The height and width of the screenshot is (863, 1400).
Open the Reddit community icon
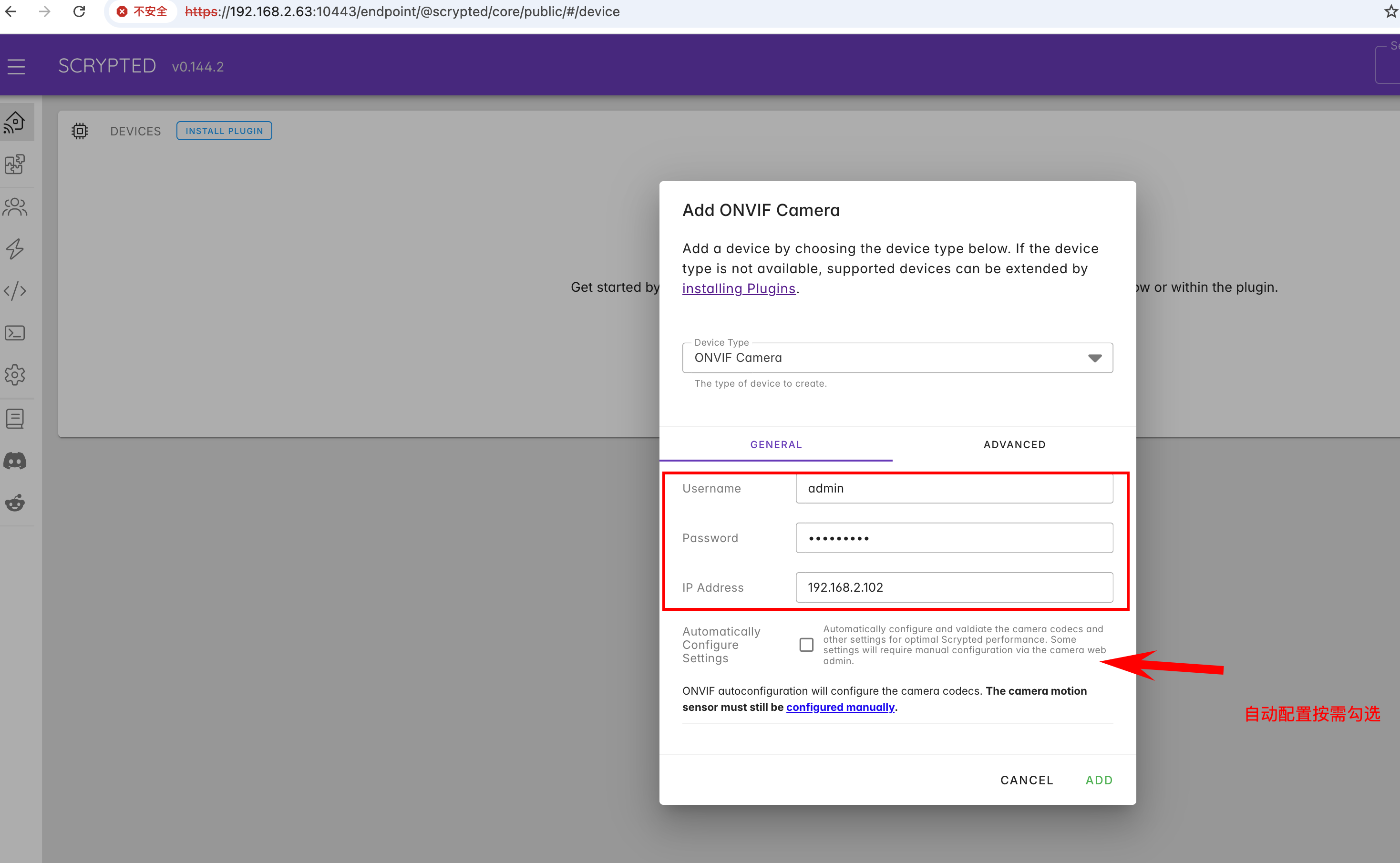(15, 503)
